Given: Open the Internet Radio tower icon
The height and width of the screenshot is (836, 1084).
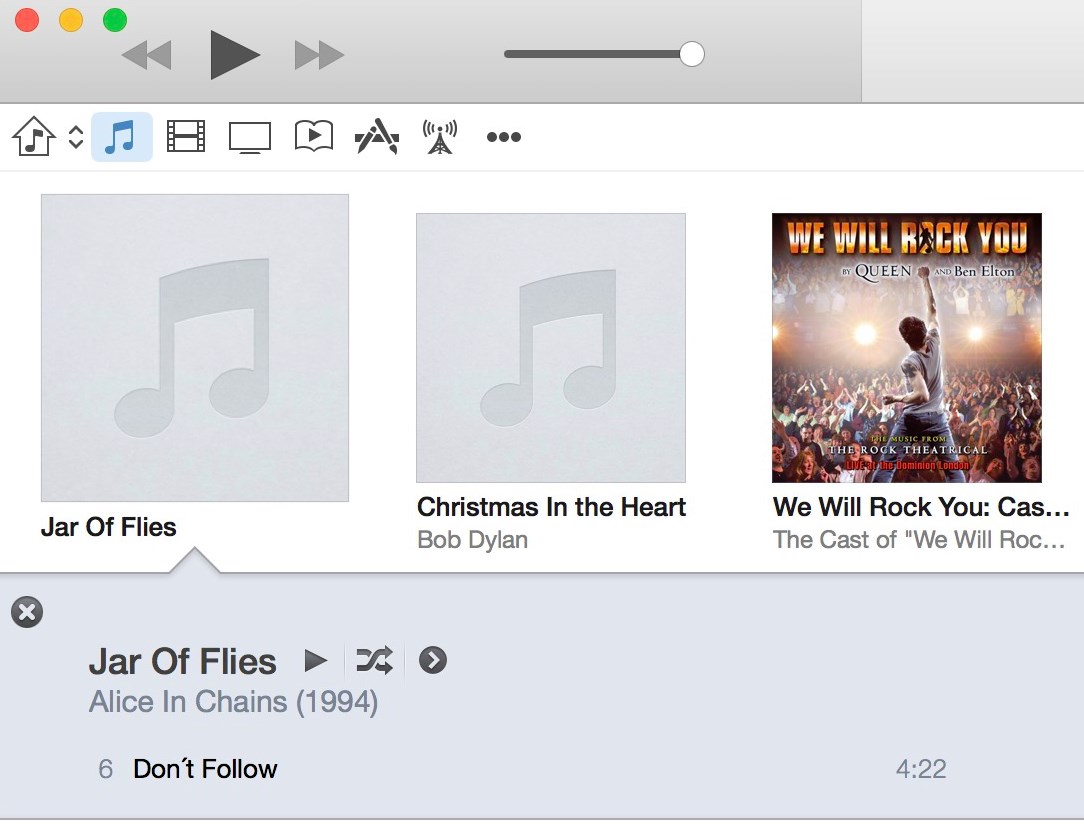Looking at the screenshot, I should tap(440, 136).
